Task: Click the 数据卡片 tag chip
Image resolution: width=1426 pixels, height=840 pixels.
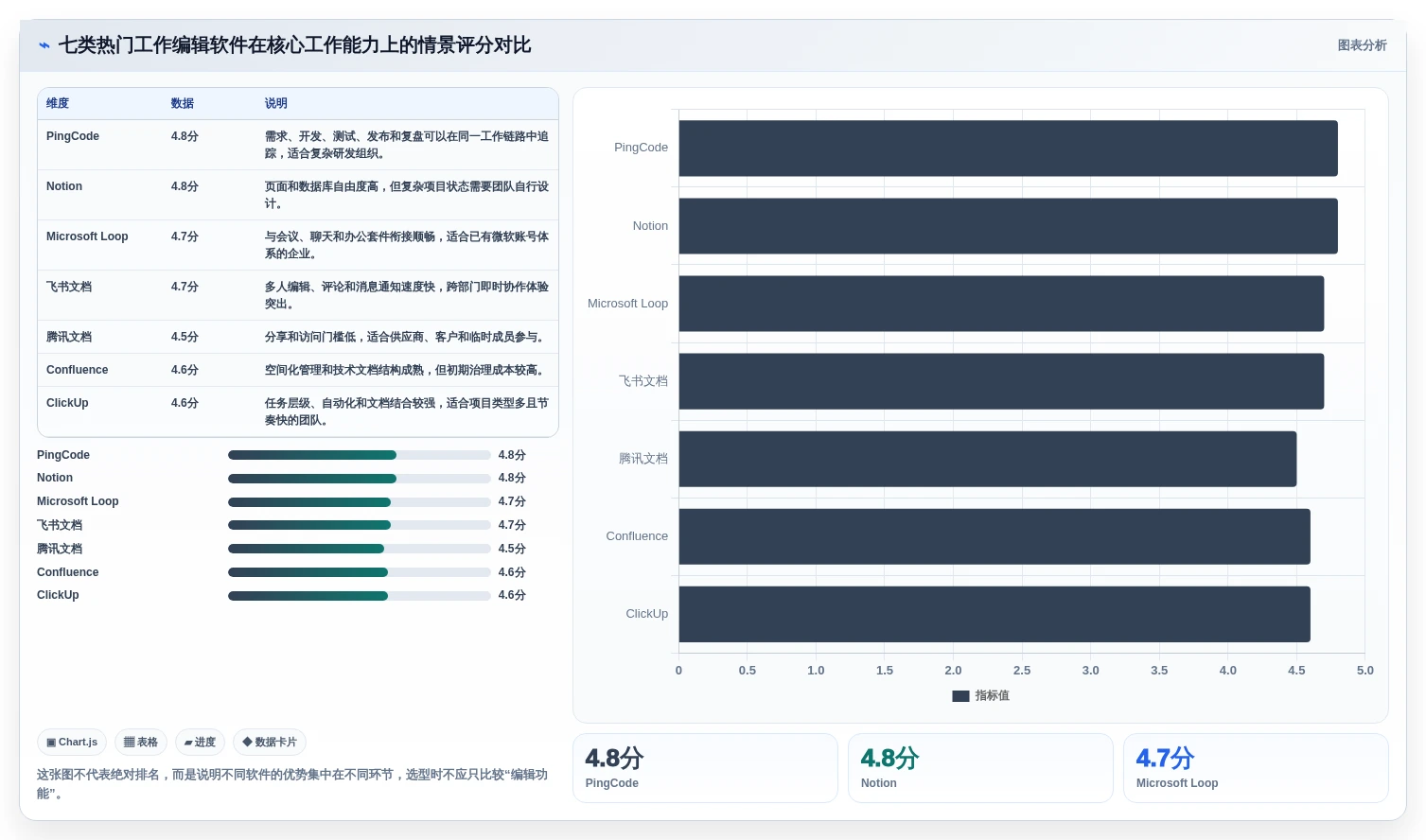Action: click(x=270, y=743)
